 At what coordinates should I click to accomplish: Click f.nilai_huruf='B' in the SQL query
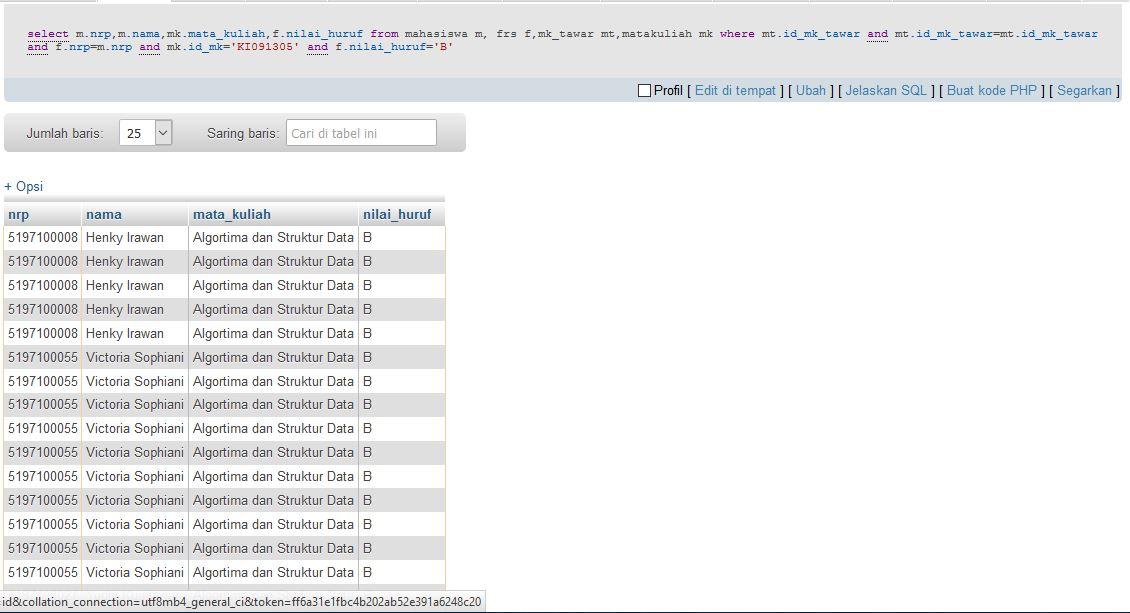(x=394, y=47)
